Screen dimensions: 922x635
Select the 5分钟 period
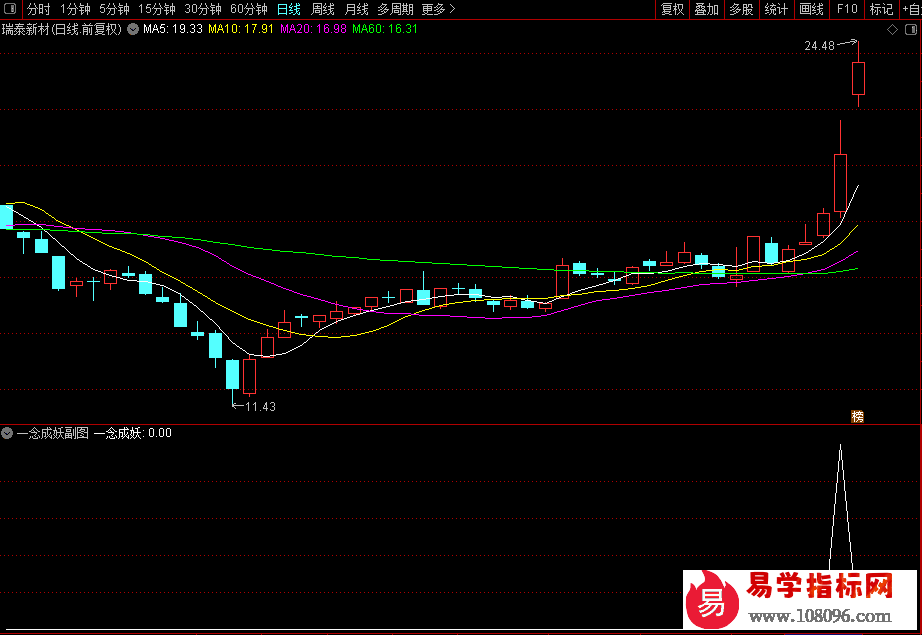(x=114, y=9)
